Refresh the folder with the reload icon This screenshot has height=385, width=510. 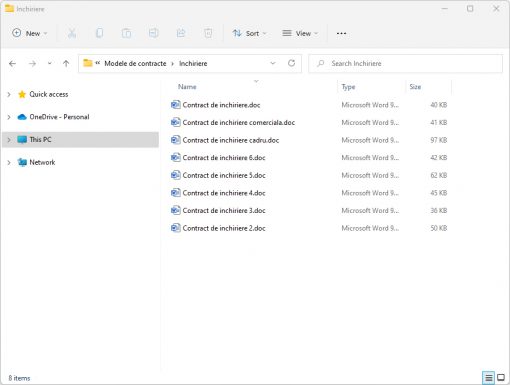pos(291,63)
